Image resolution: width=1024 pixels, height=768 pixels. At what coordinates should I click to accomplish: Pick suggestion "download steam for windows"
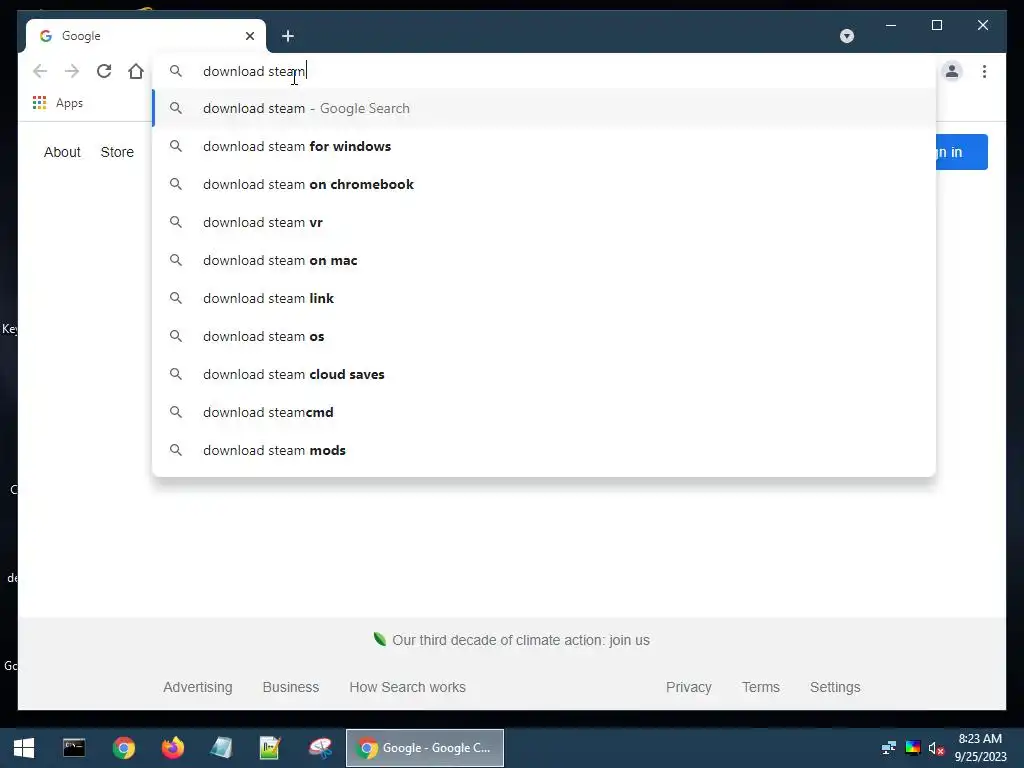click(x=543, y=146)
